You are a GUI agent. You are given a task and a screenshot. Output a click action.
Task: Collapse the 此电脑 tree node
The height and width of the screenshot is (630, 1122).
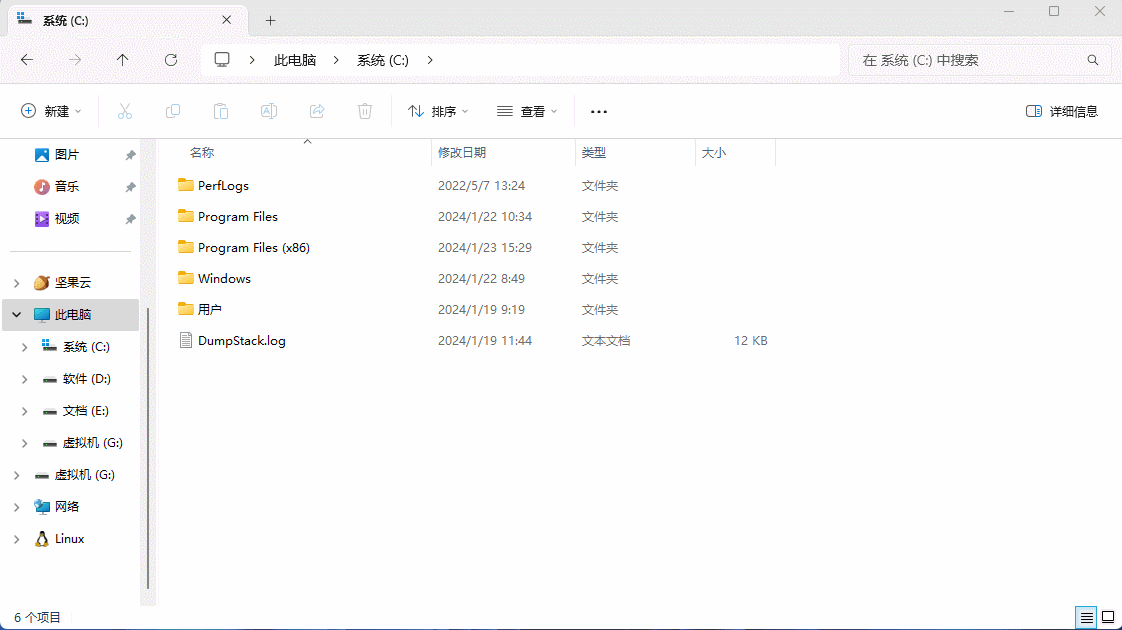(16, 315)
